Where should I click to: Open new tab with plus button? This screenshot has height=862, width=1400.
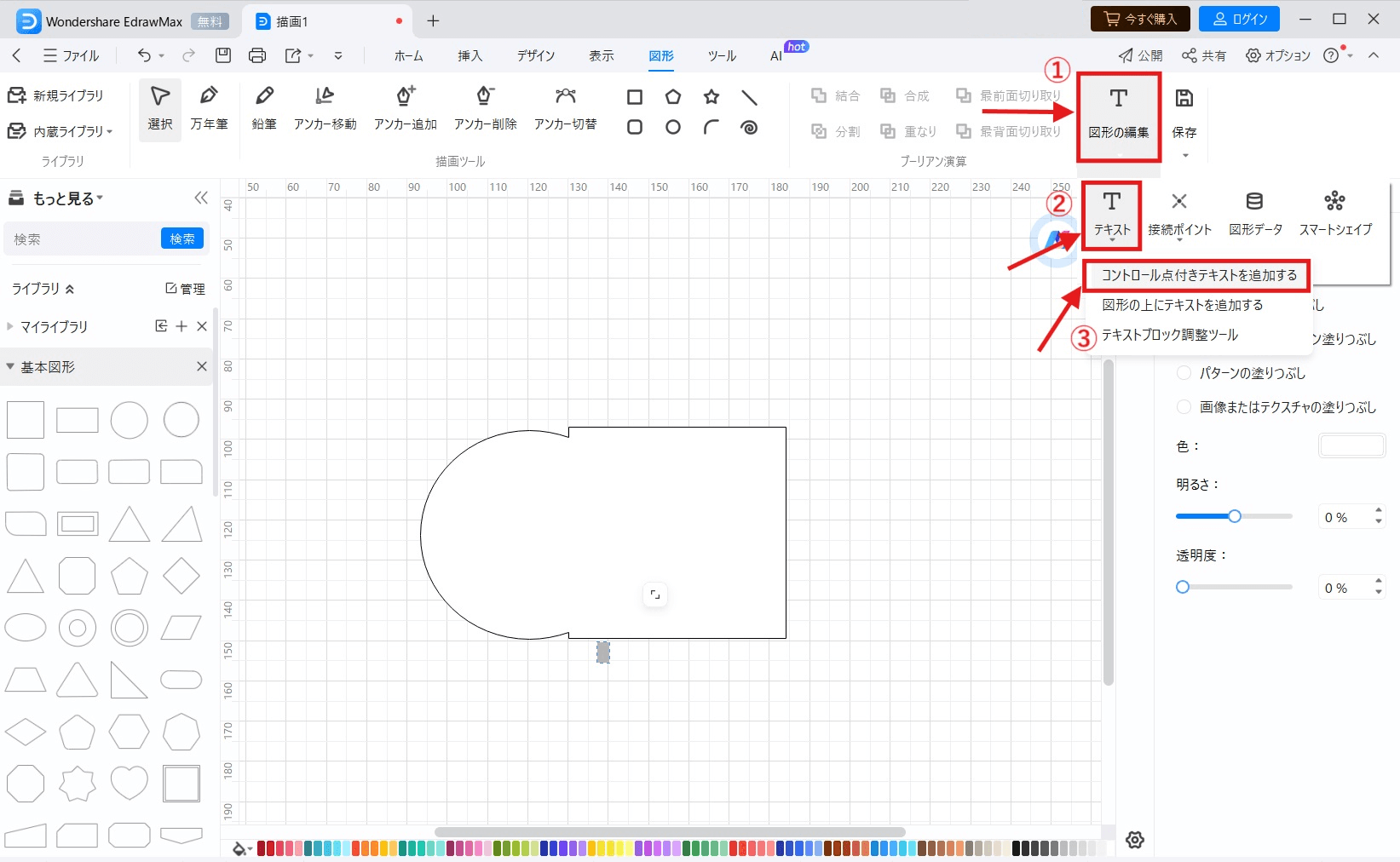(x=433, y=20)
